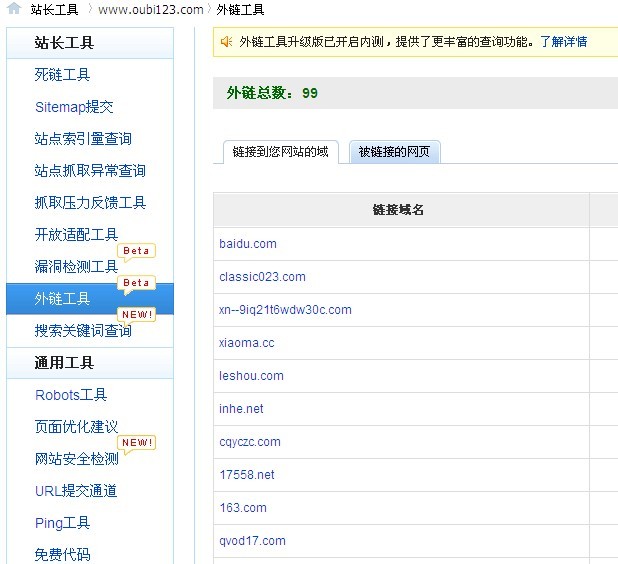The width and height of the screenshot is (618, 564).
Task: Open Robots工具 in sidebar
Action: (x=71, y=395)
